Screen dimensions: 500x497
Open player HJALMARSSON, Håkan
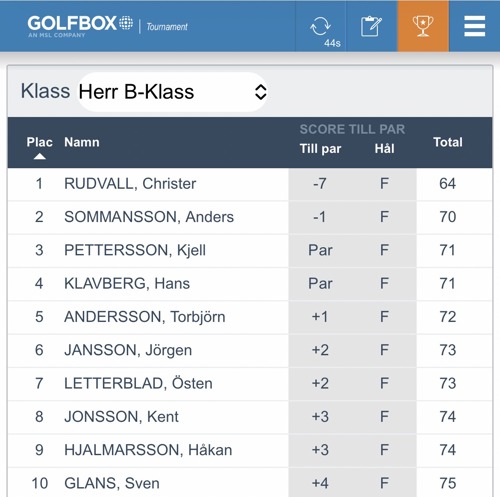(x=148, y=450)
